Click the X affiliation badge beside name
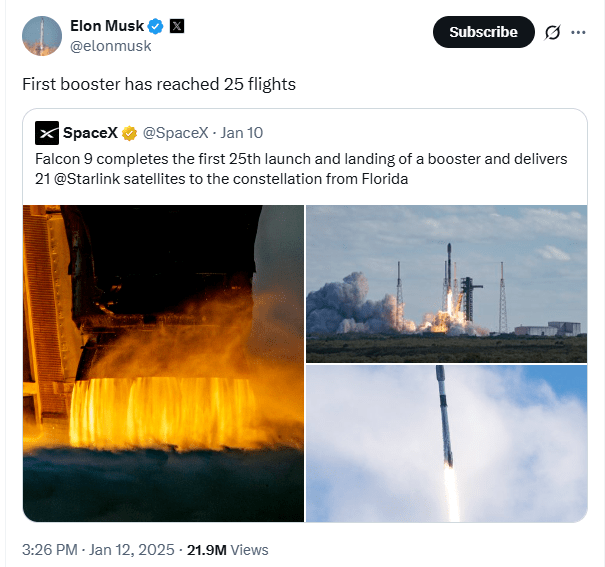The width and height of the screenshot is (605, 567). (x=177, y=26)
